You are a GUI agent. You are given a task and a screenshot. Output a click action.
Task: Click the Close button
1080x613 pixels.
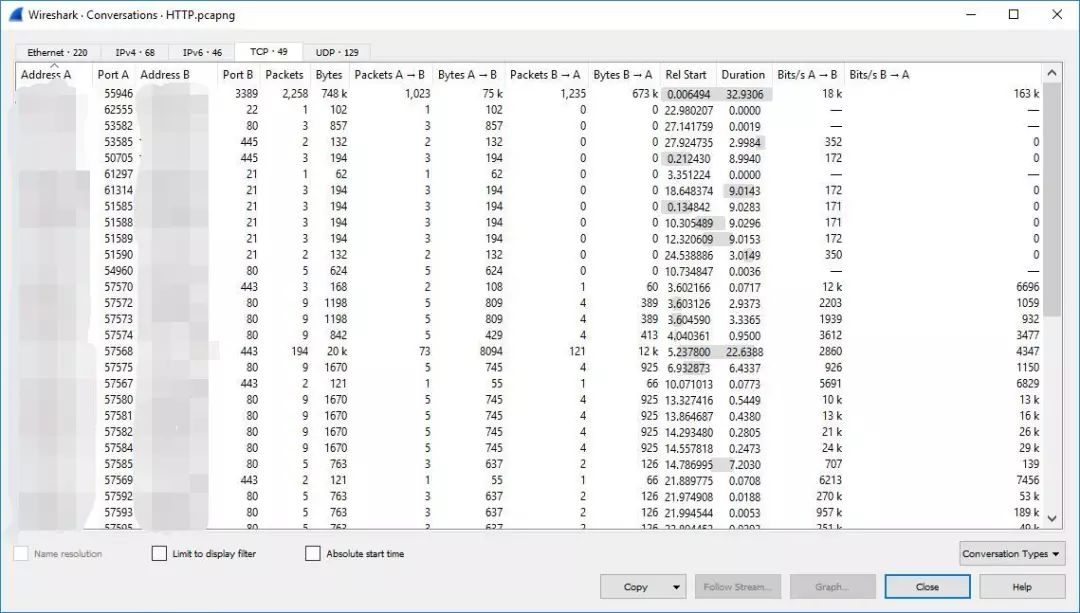(927, 588)
